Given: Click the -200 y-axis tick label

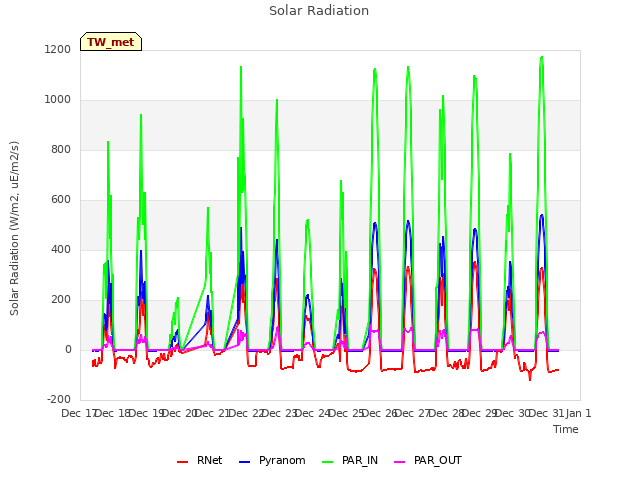Looking at the screenshot, I should tap(59, 399).
